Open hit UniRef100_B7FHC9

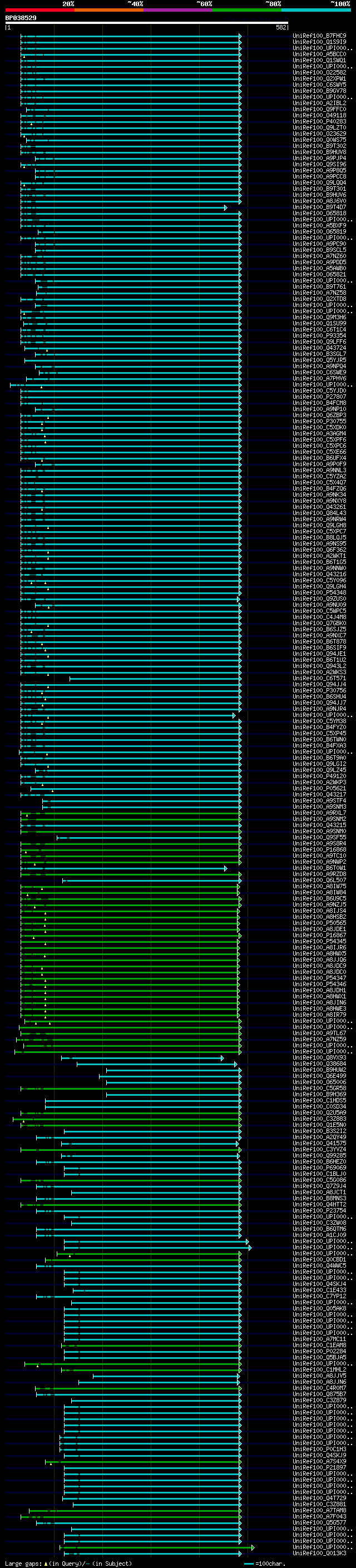(x=319, y=36)
